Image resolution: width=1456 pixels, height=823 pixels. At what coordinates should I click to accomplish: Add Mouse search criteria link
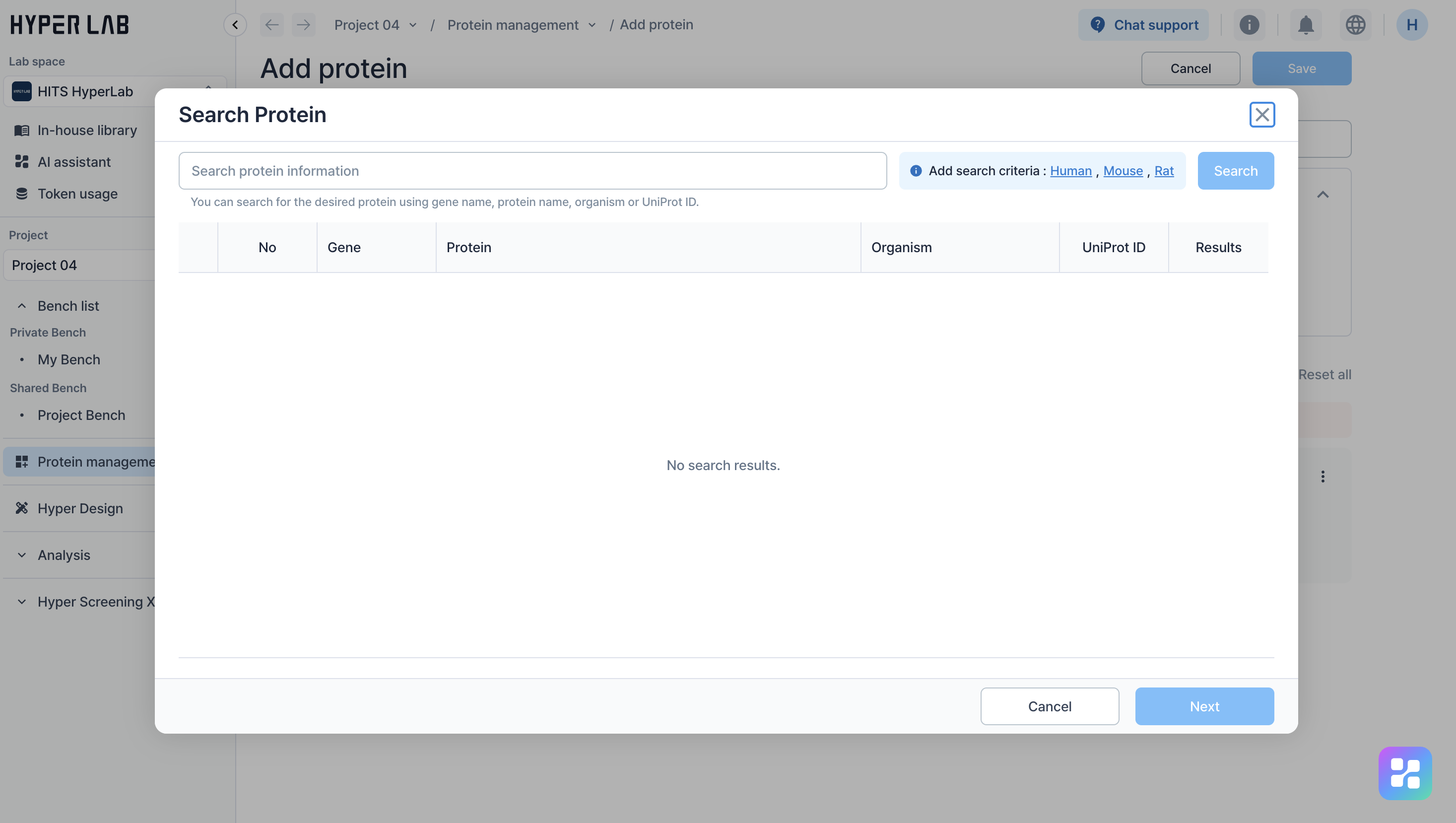[1123, 171]
